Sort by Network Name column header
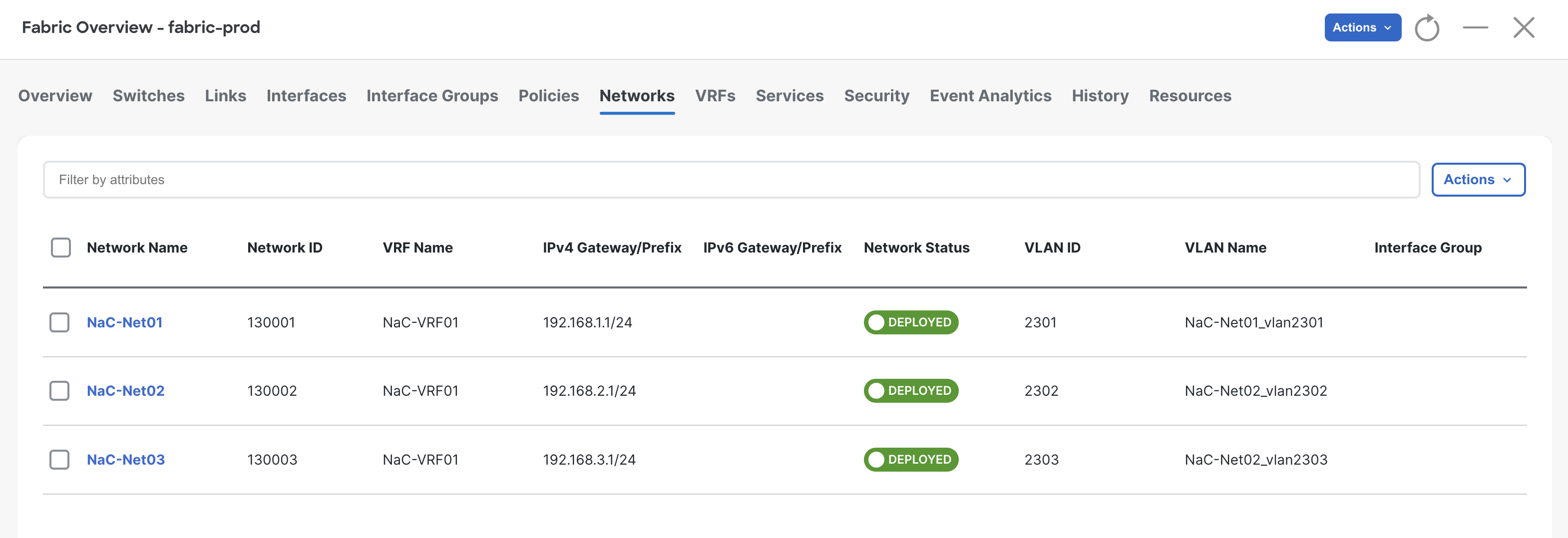1568x538 pixels. 137,248
